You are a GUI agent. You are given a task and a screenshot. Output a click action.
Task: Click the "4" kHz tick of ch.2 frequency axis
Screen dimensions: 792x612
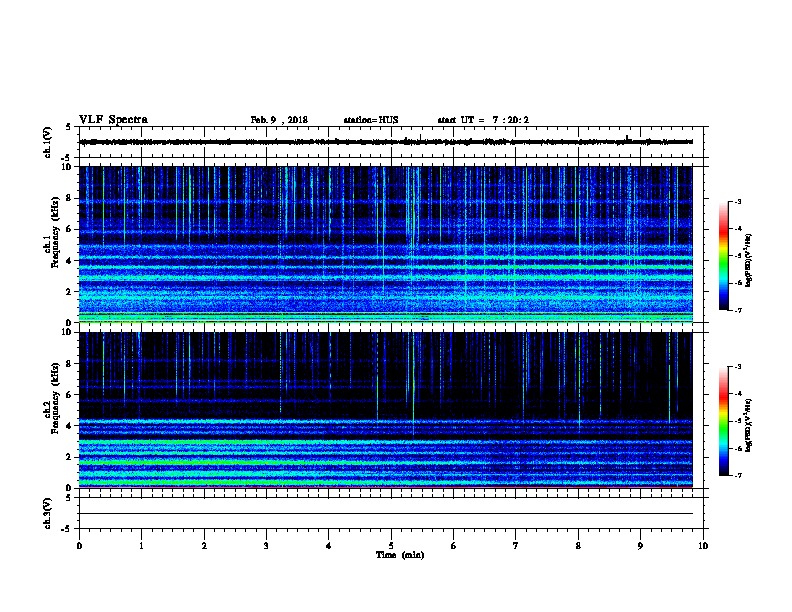69,426
